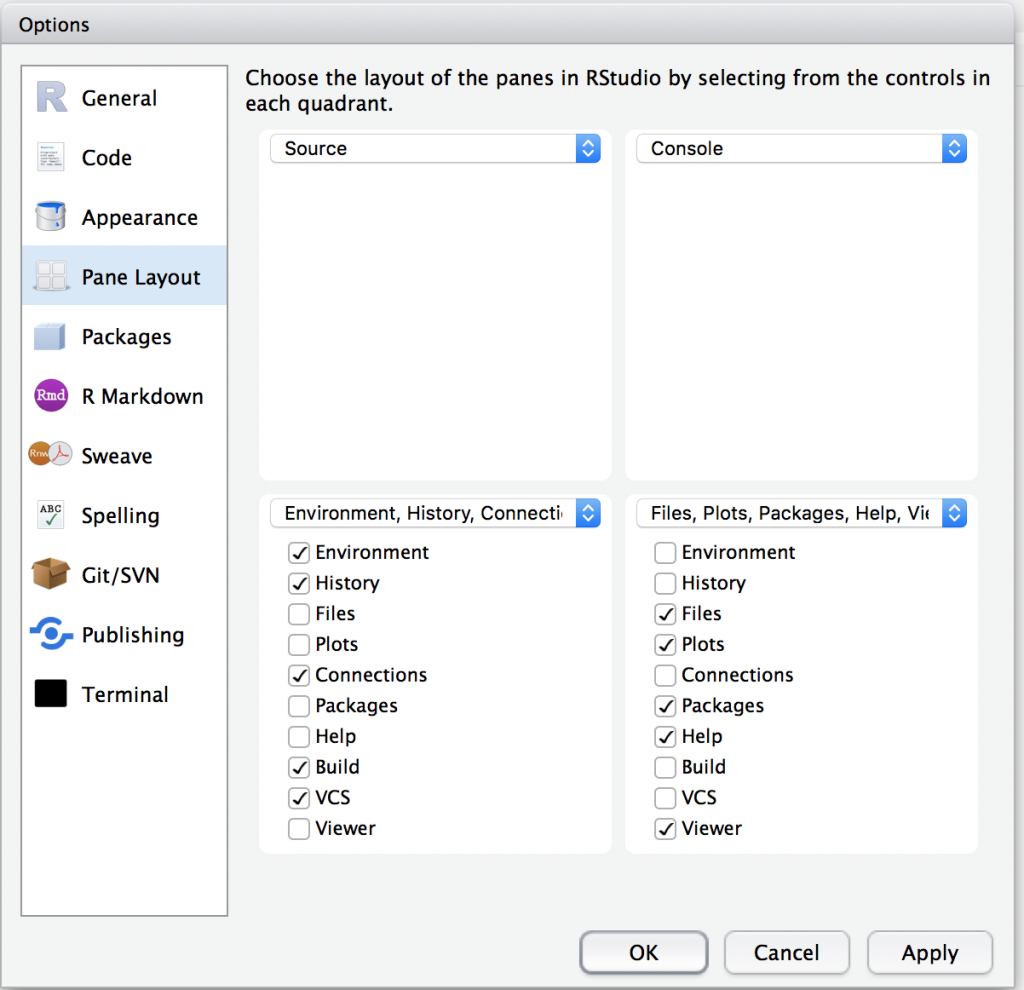Open the Git/SVN cardboard box icon

pos(51,575)
